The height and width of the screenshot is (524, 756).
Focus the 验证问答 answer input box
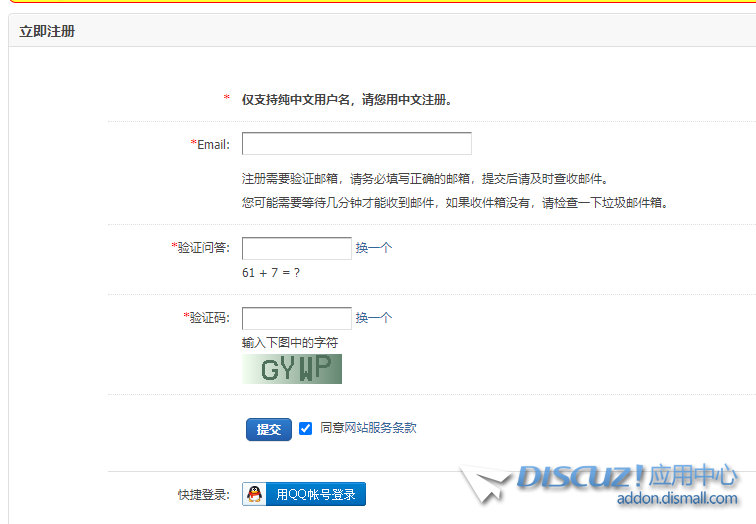297,248
